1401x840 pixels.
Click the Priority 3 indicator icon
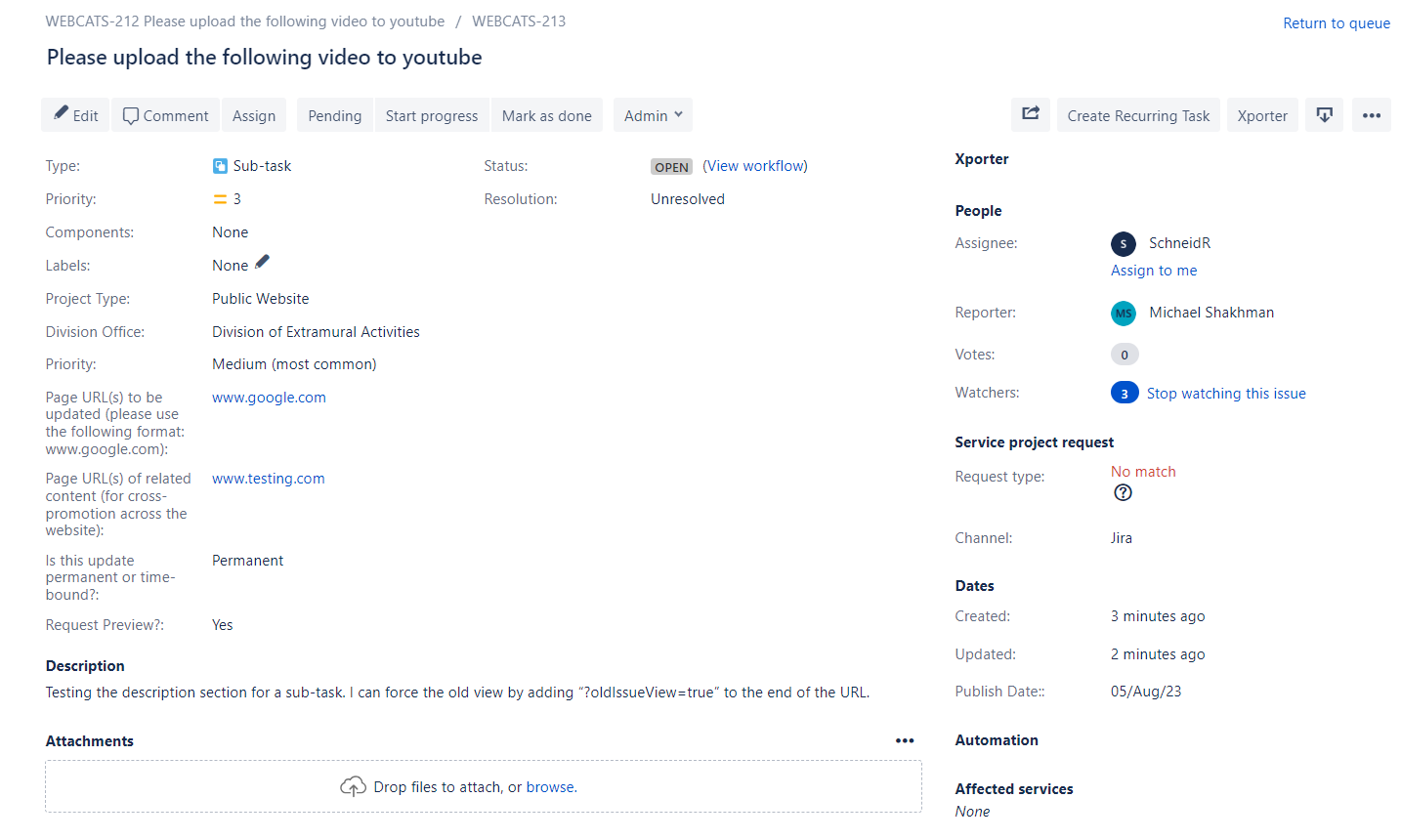[x=219, y=198]
